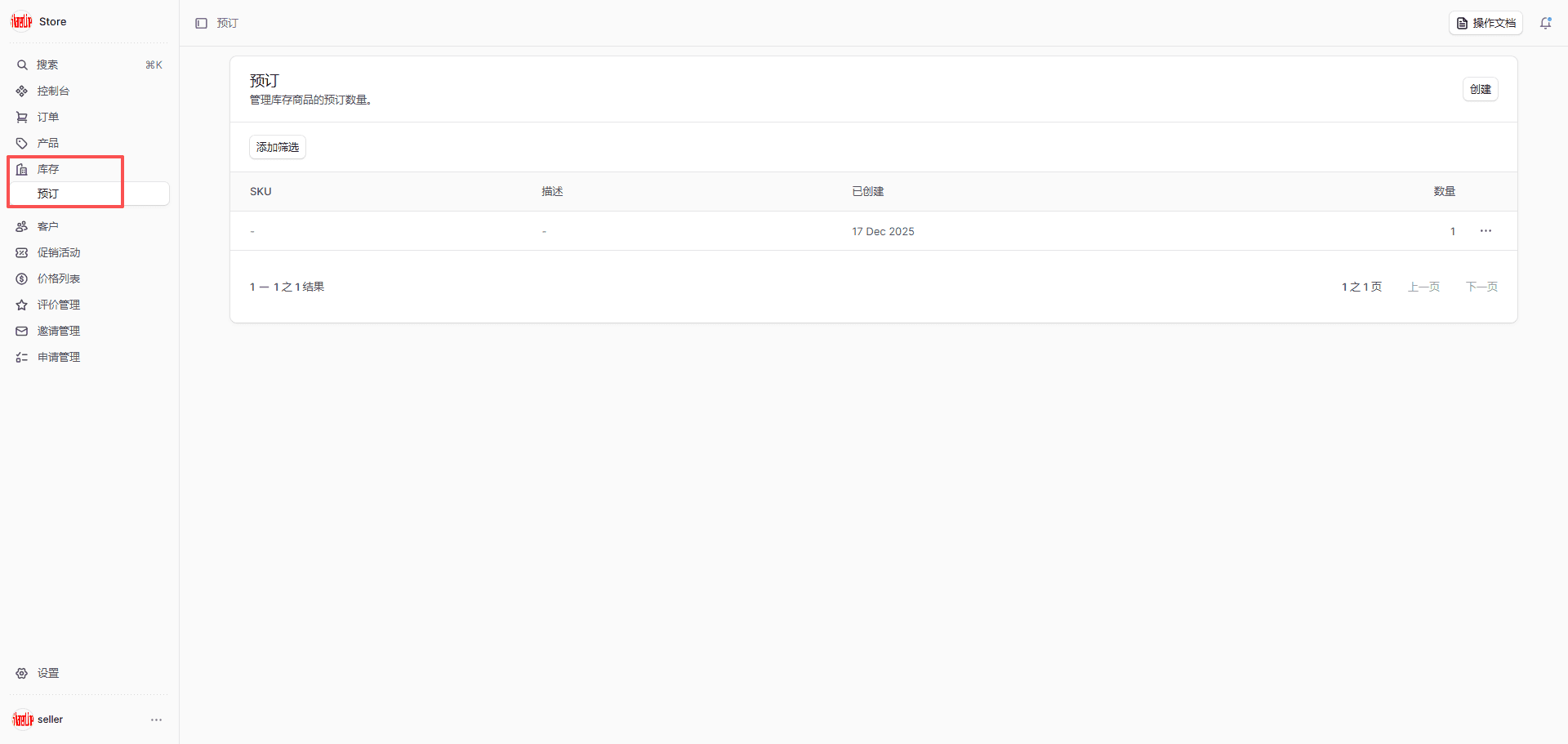Expand the 库存 inventory menu

pos(48,170)
